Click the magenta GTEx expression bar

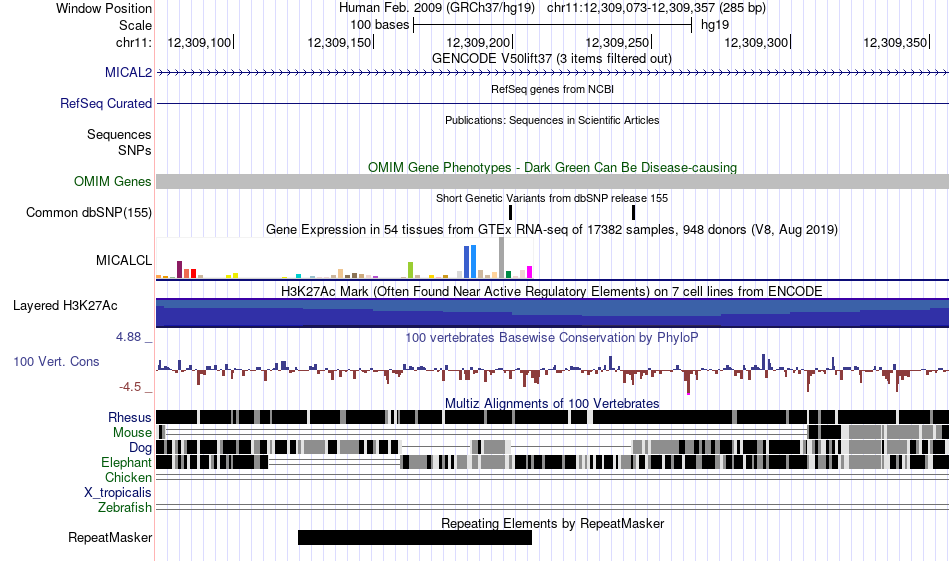pyautogui.click(x=530, y=272)
